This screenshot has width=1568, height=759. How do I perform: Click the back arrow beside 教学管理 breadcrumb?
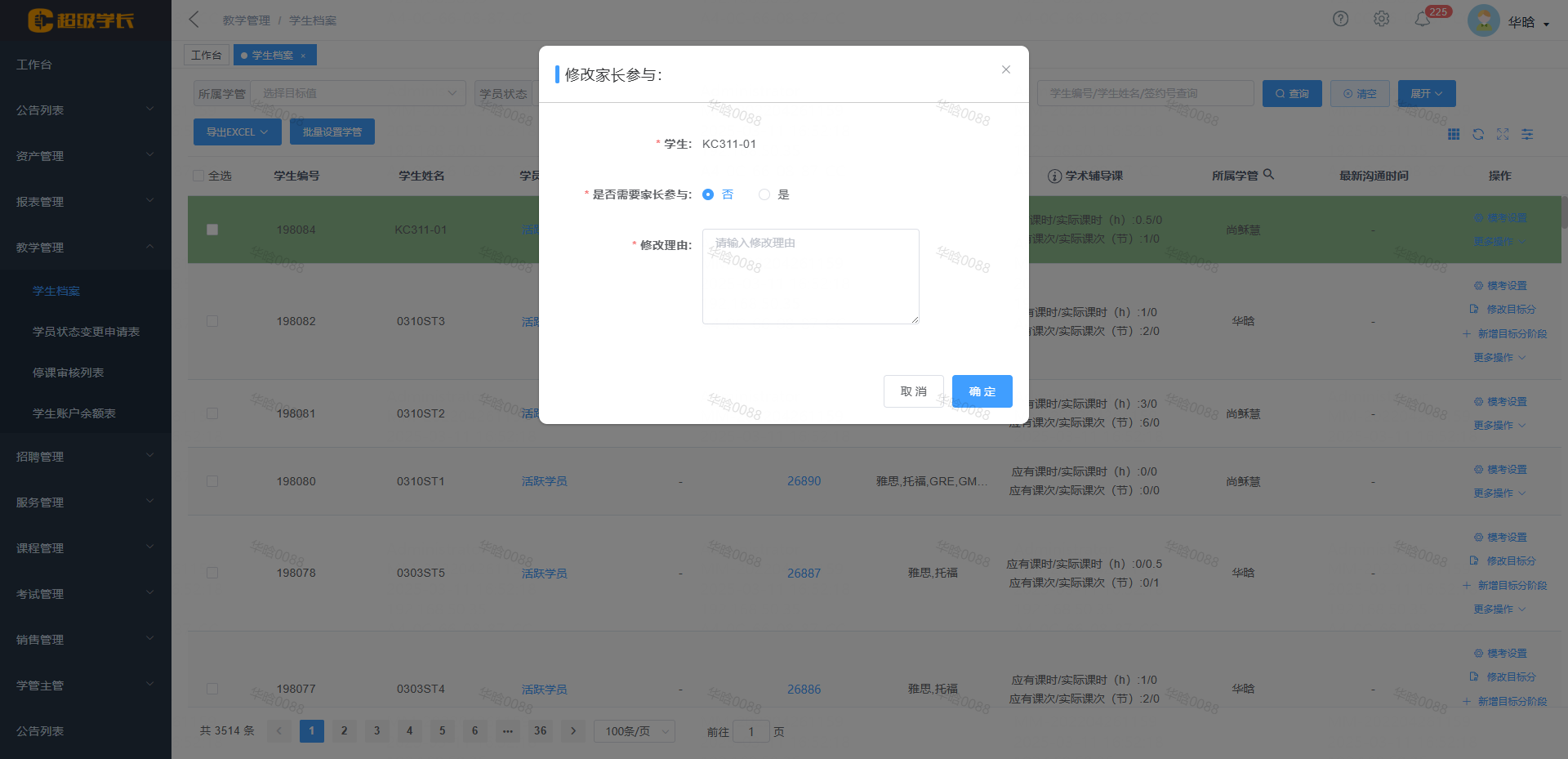(193, 19)
